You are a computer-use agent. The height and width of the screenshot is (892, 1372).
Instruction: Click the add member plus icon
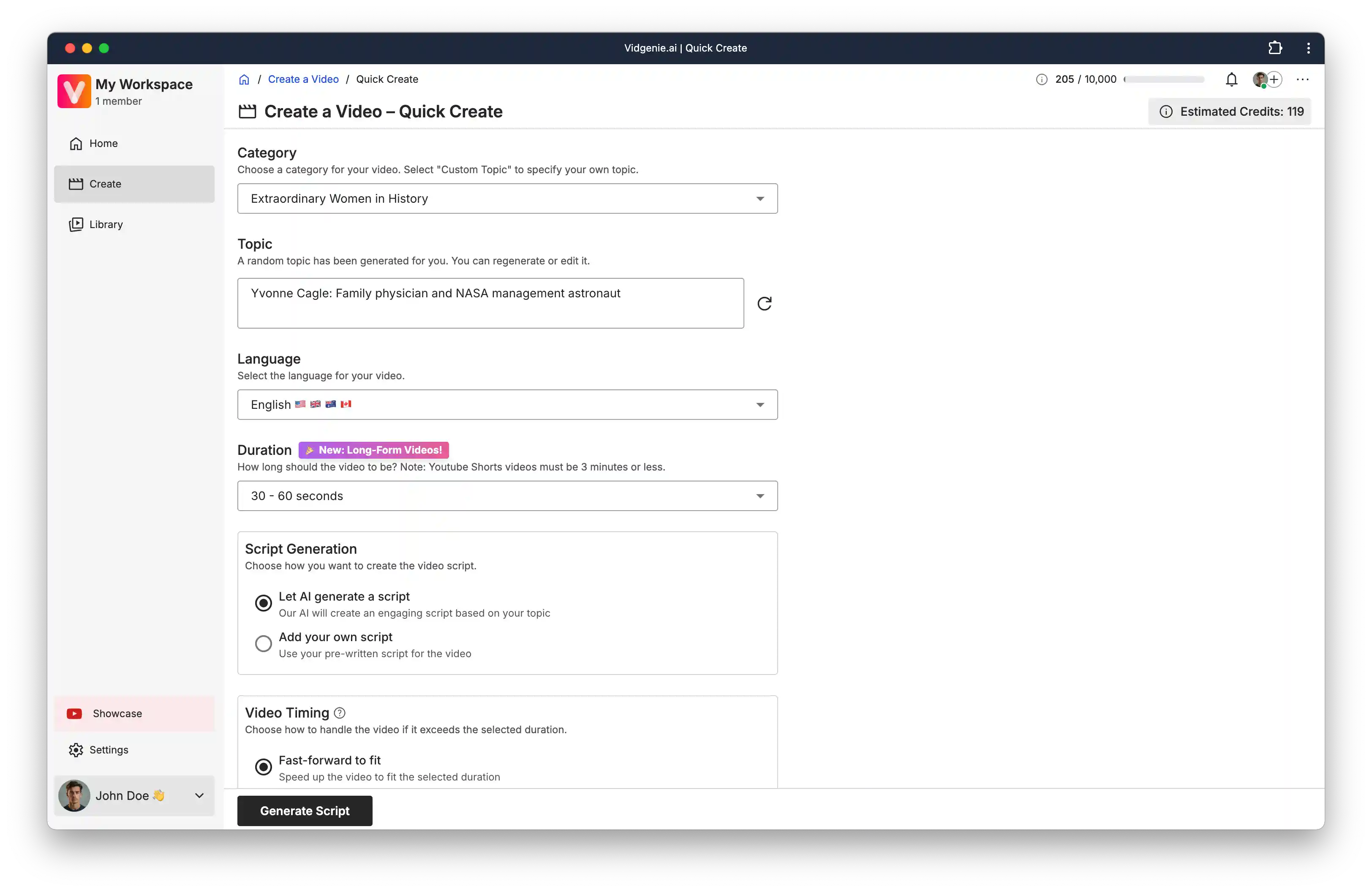point(1274,79)
